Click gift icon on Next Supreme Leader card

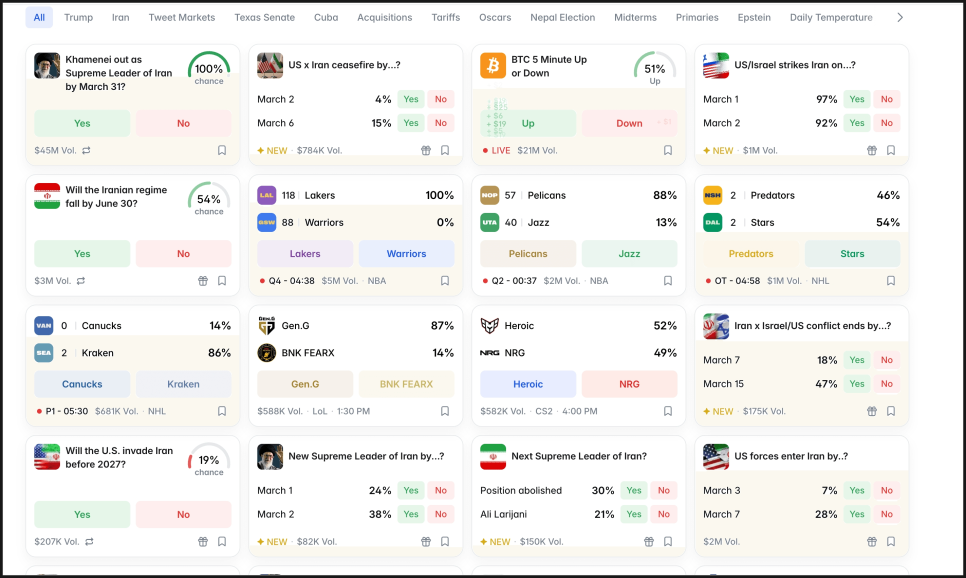(x=649, y=542)
